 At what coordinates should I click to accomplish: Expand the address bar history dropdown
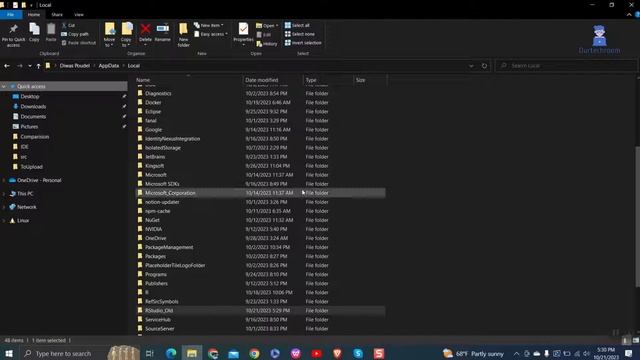coord(471,66)
